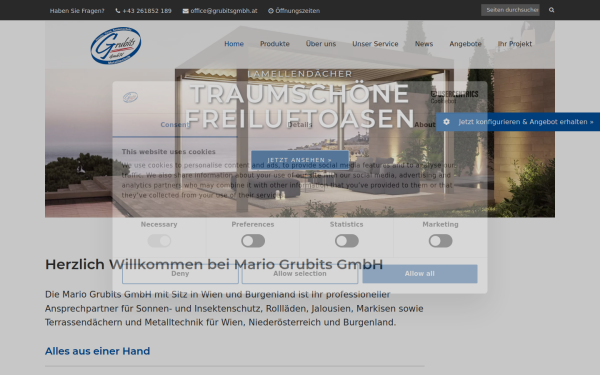The height and width of the screenshot is (375, 600).
Task: Click the Haben Sie Fragen? text
Action: tap(77, 11)
